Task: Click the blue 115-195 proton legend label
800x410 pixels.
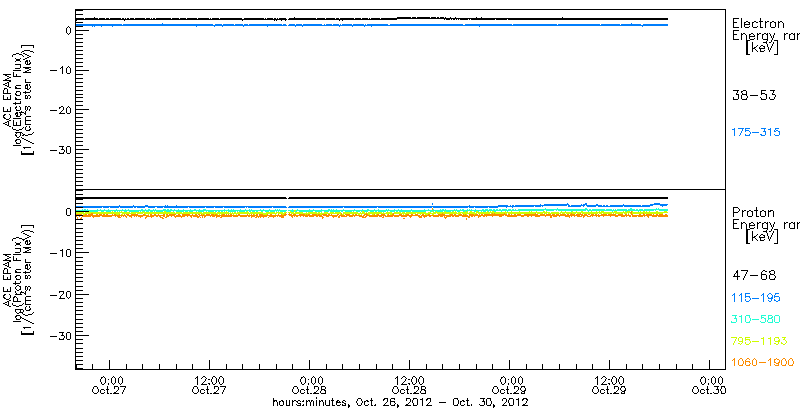Action: click(x=756, y=298)
